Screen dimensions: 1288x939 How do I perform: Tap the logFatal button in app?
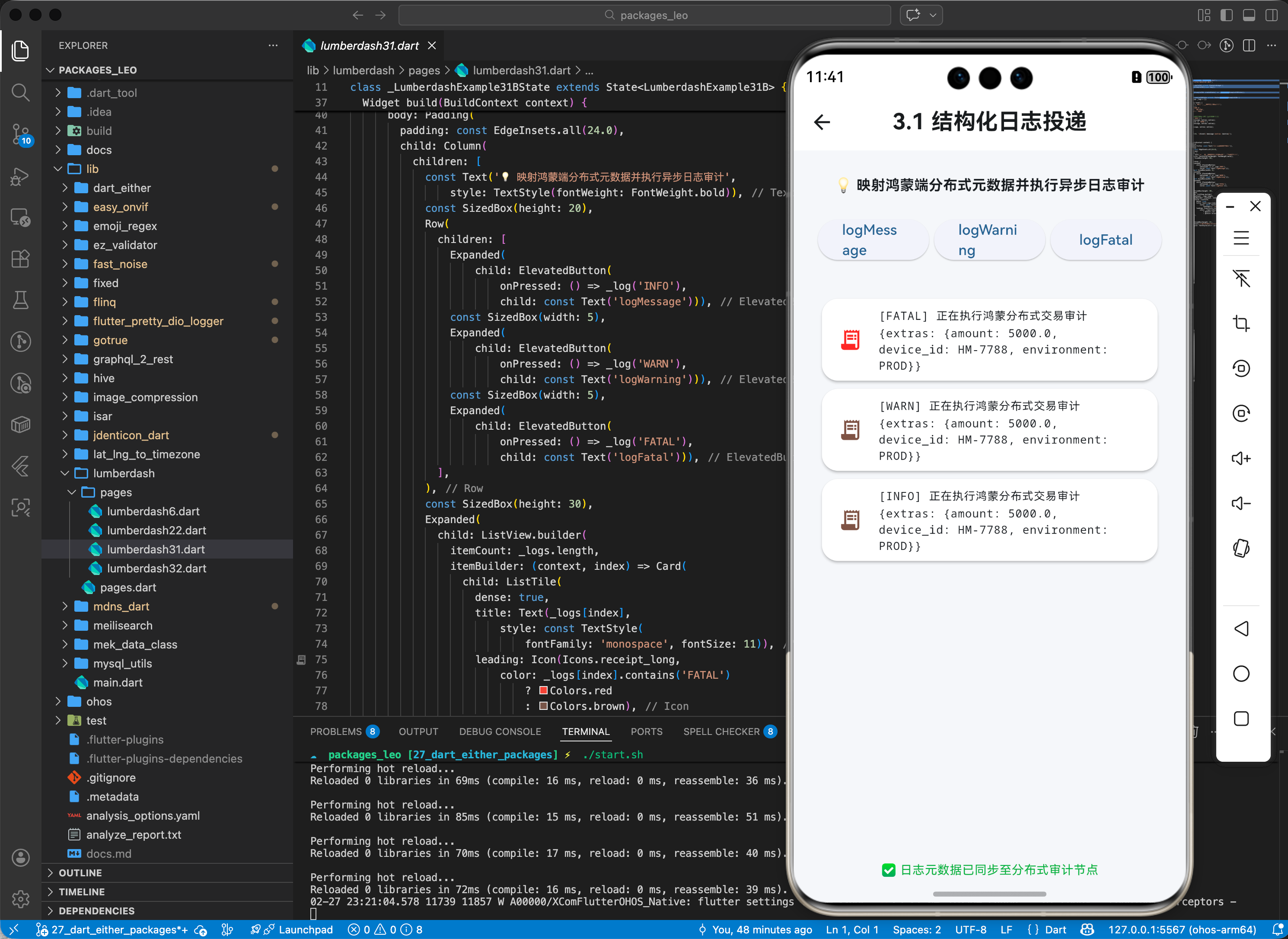pyautogui.click(x=1105, y=240)
